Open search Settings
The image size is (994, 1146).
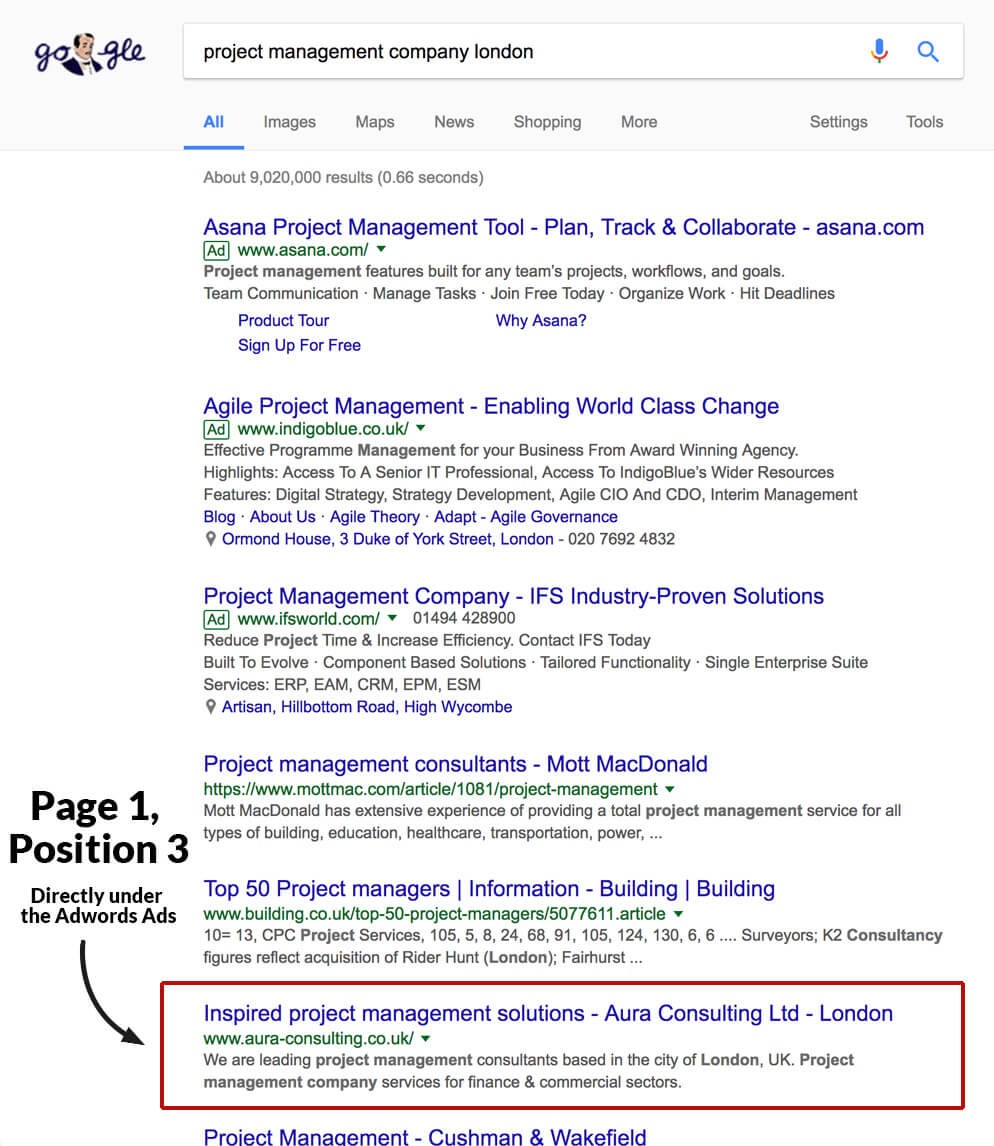(x=838, y=122)
